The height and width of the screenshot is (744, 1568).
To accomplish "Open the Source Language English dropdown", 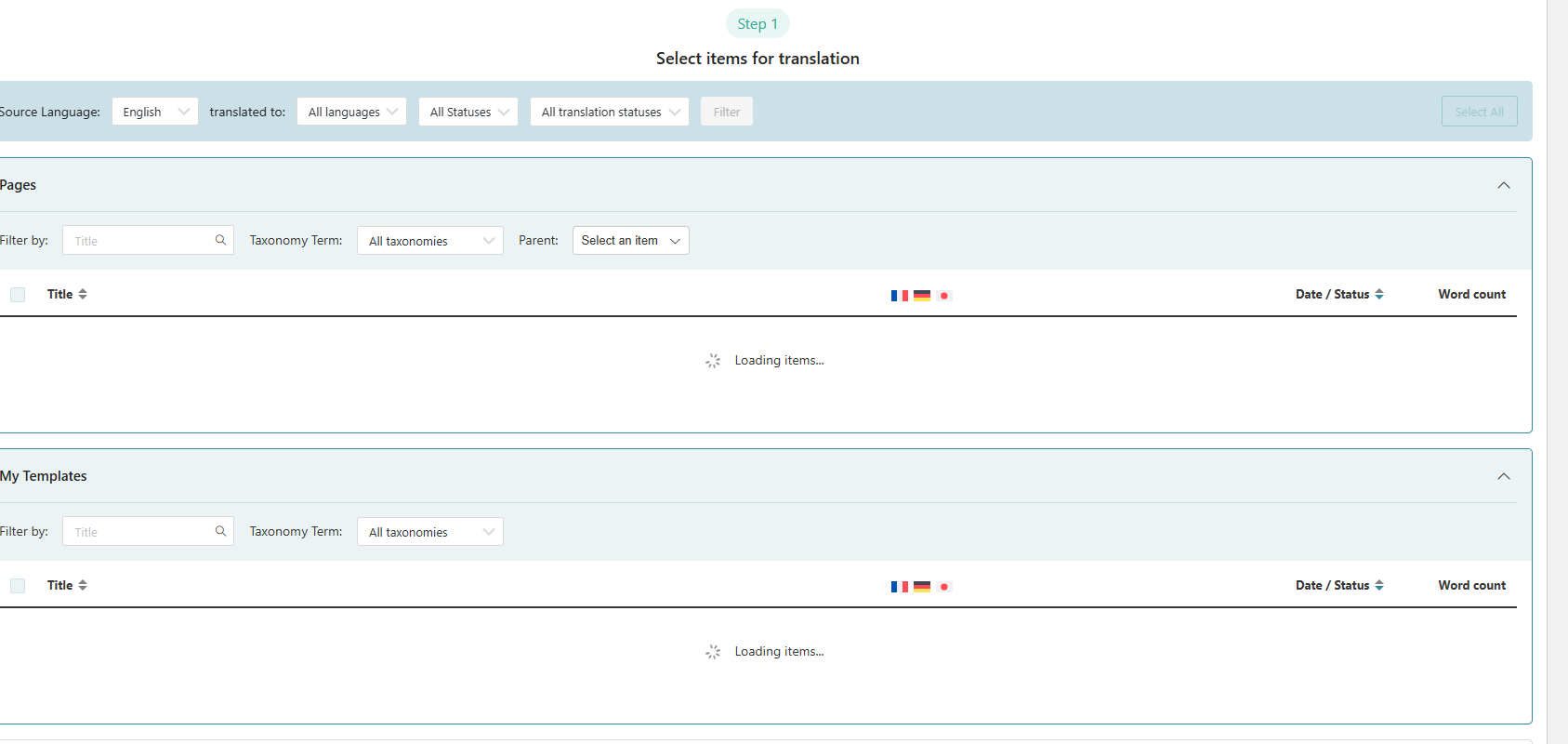I will tap(154, 112).
